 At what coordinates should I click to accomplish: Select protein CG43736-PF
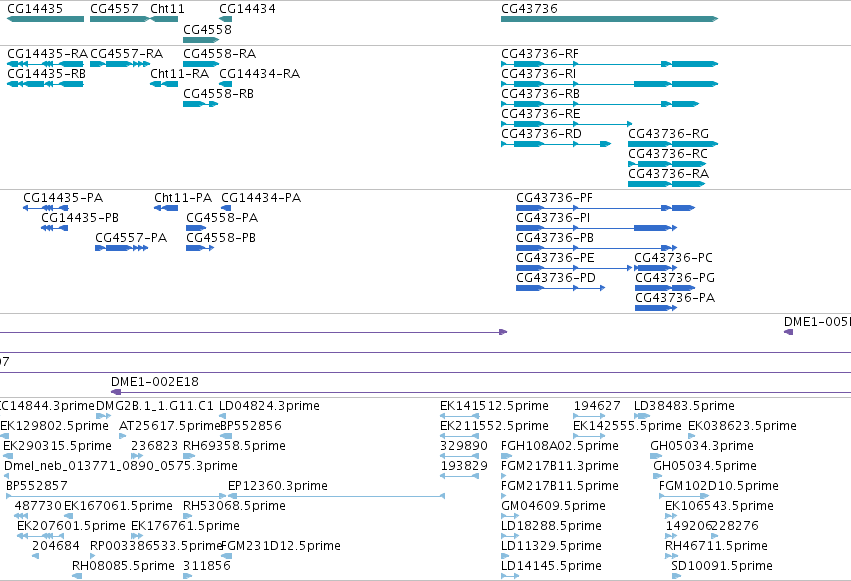[x=605, y=208]
